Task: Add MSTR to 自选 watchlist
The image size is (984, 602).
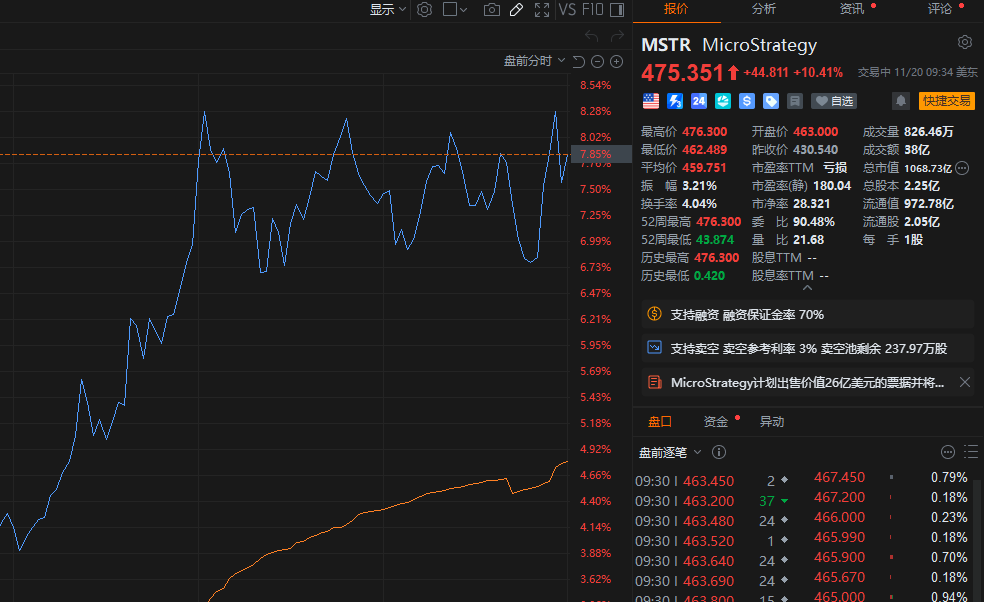Action: (x=834, y=101)
